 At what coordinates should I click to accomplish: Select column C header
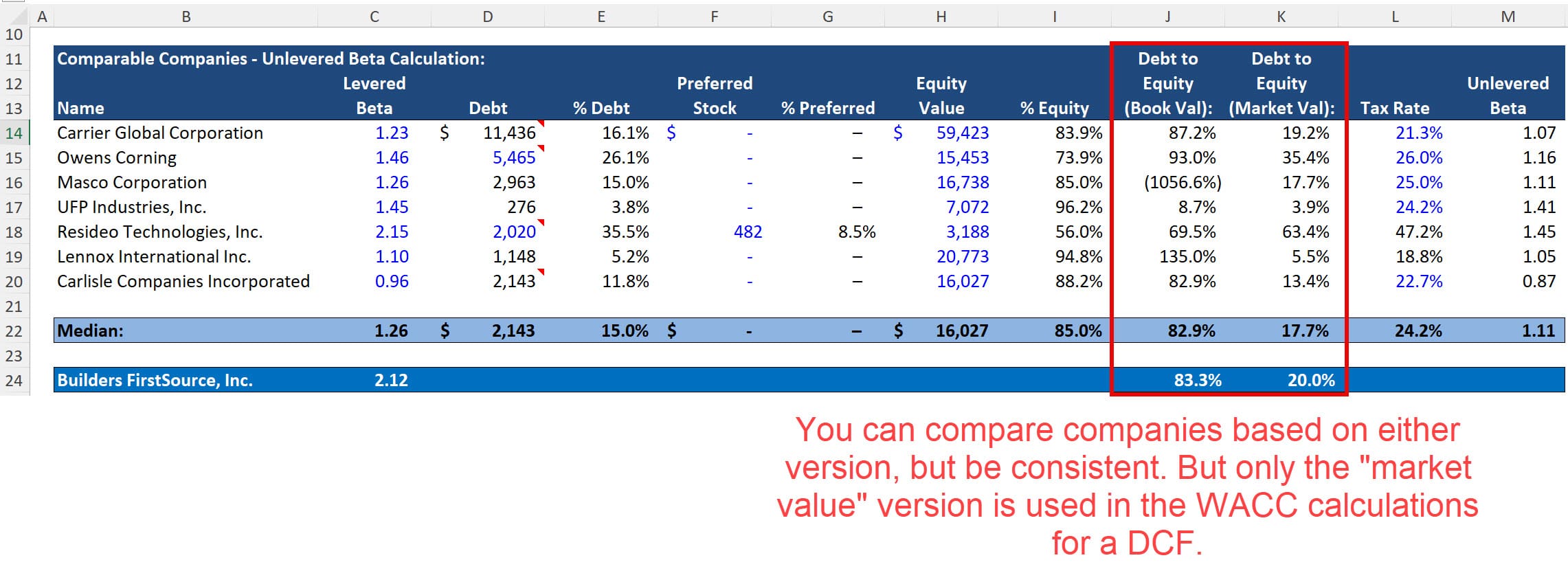click(374, 16)
